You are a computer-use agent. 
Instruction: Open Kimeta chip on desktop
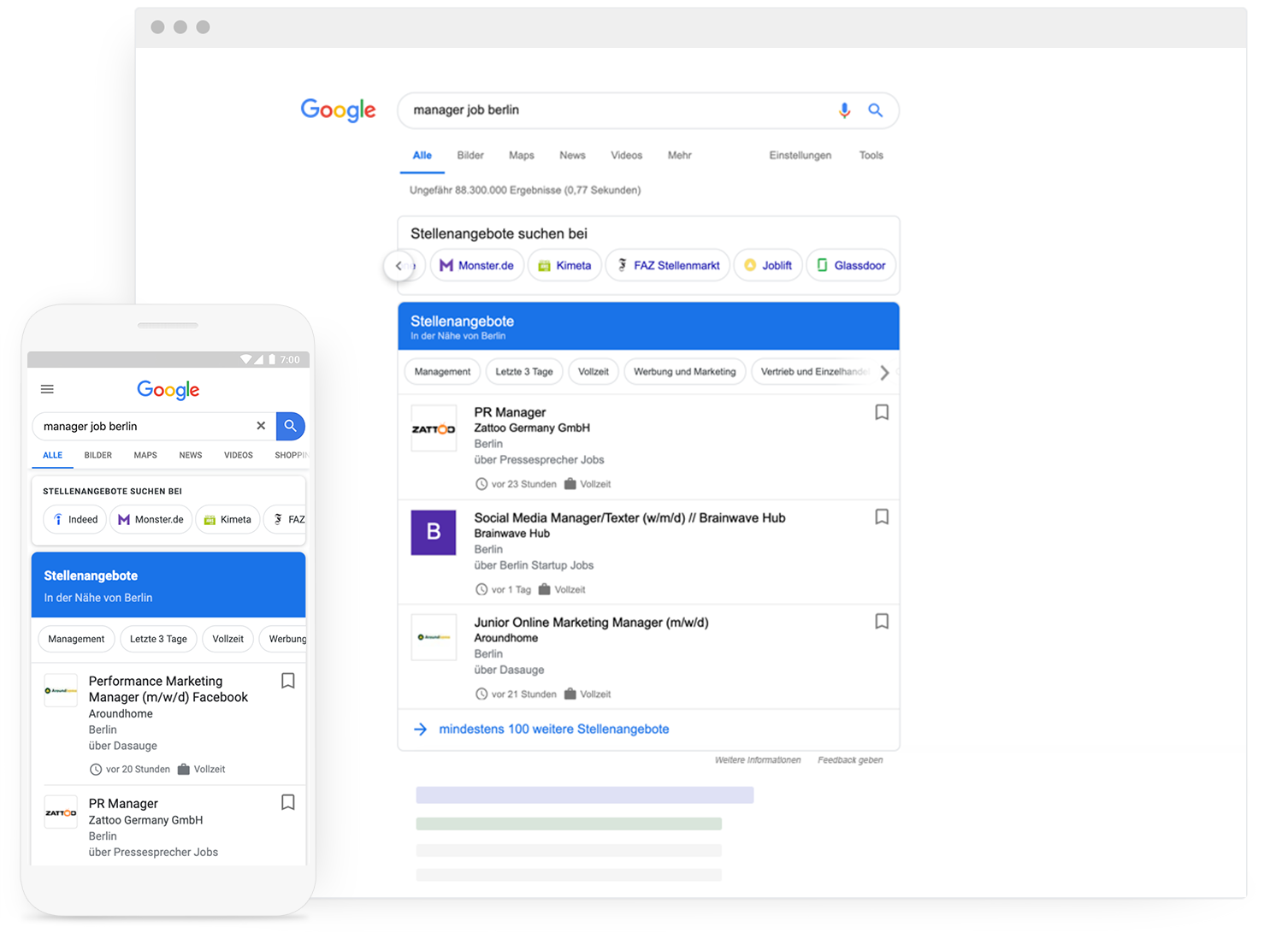[564, 265]
